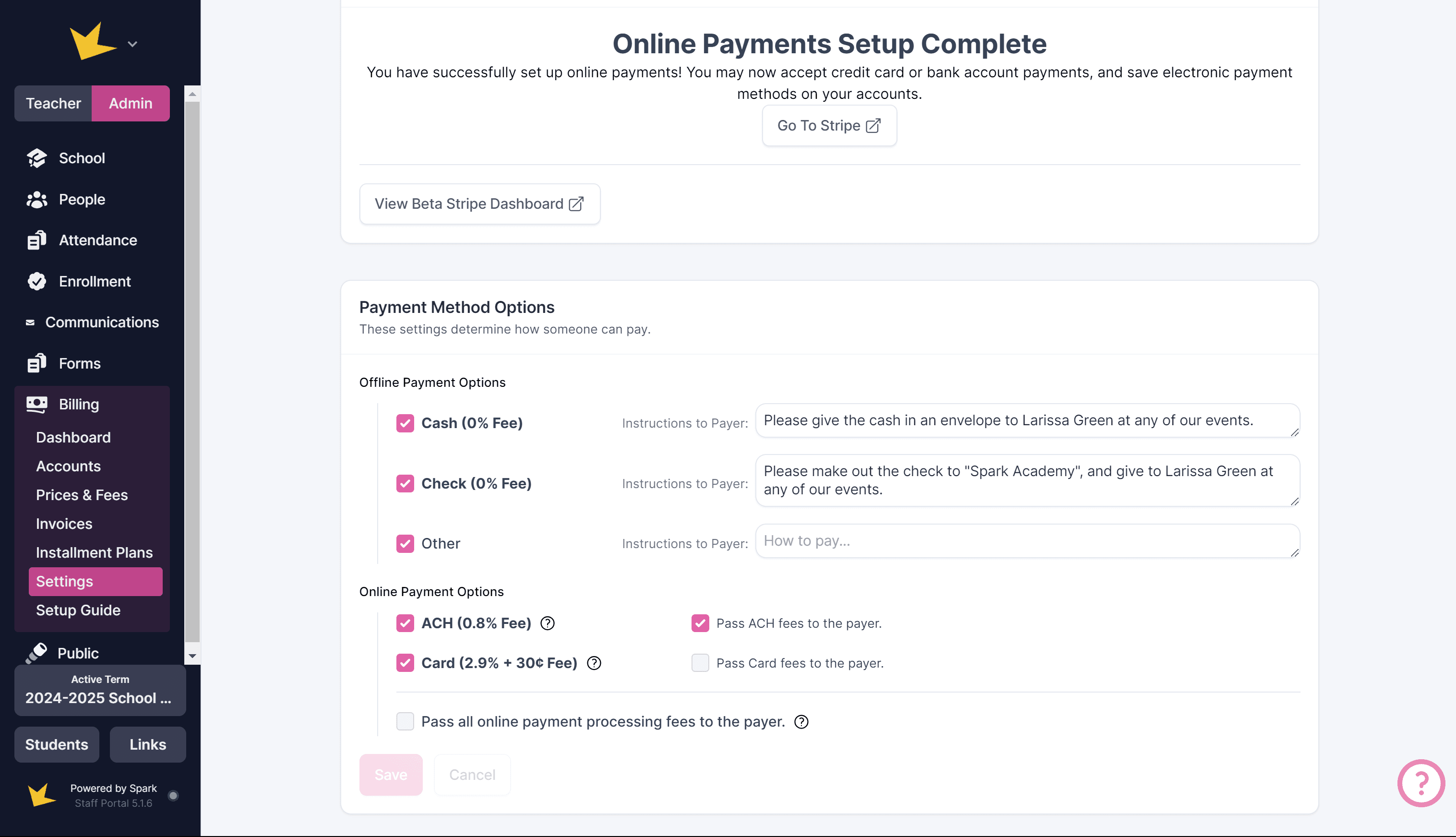Viewport: 1456px width, 837px height.
Task: Click the Billing money icon
Action: coord(37,404)
